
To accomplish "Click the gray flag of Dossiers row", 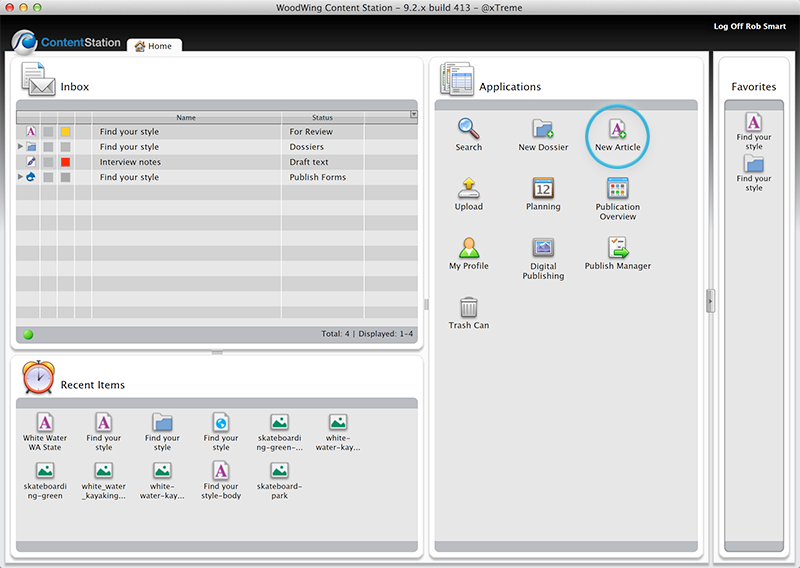I will pos(65,147).
